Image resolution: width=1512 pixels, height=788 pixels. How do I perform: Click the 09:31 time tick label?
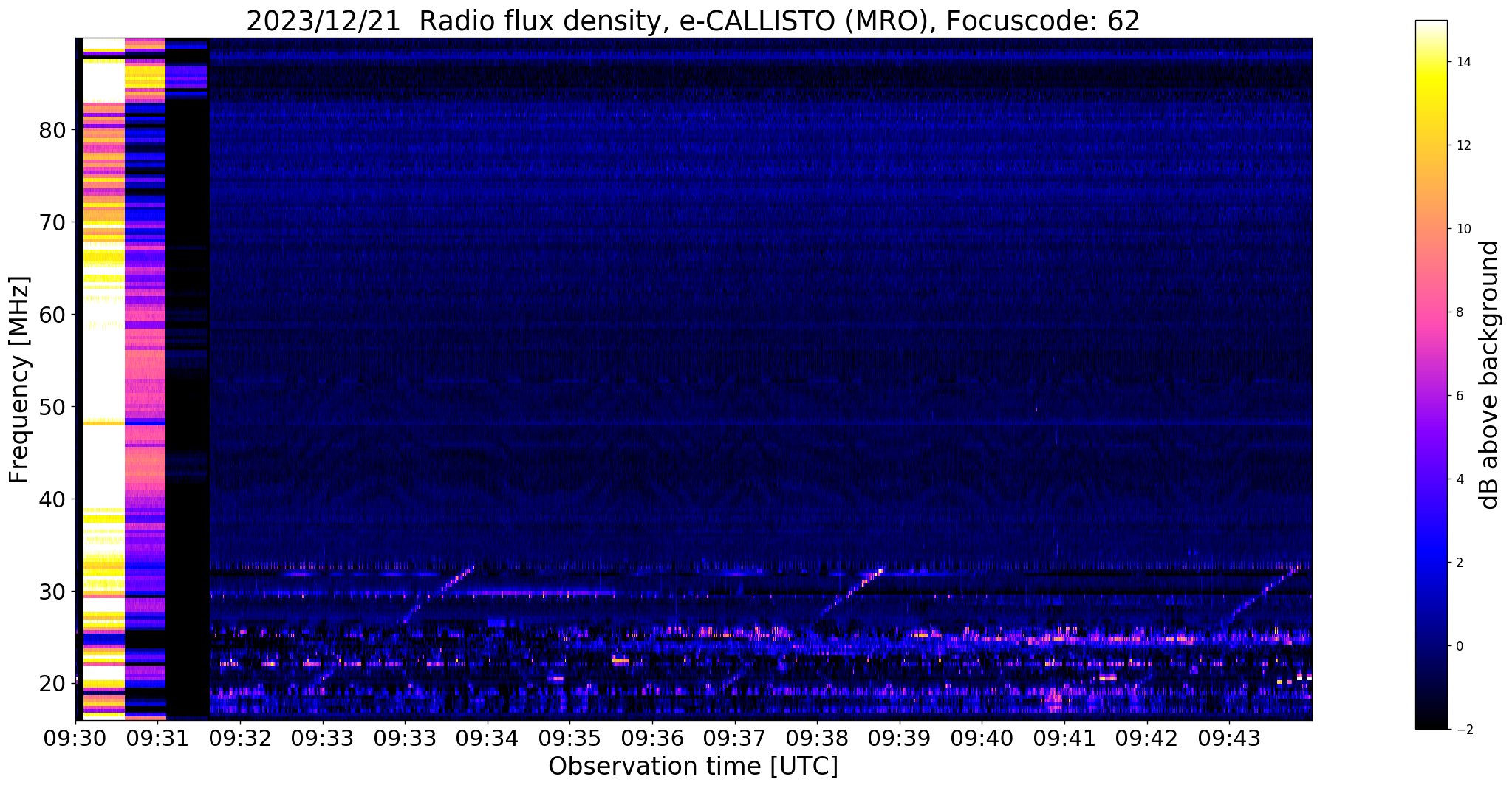click(x=157, y=738)
